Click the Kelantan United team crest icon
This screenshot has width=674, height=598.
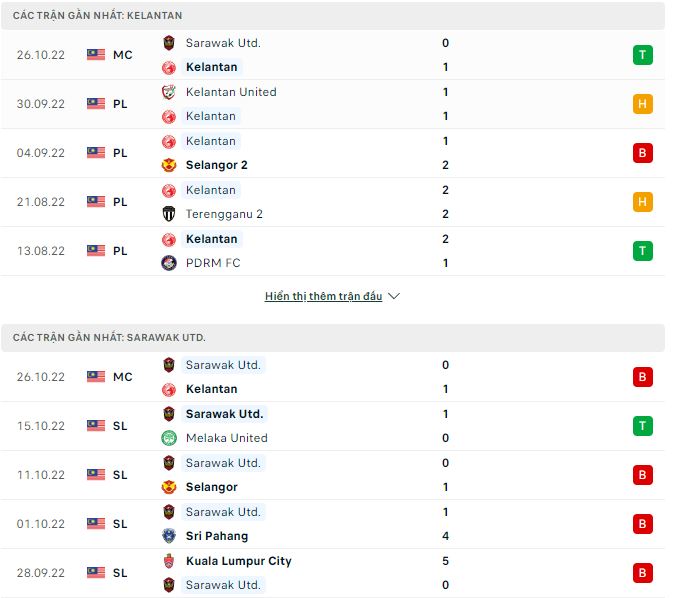[x=168, y=92]
